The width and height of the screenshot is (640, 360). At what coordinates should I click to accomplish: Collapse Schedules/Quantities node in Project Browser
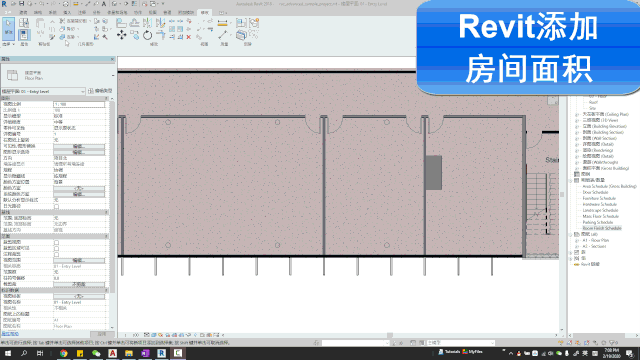(571, 180)
